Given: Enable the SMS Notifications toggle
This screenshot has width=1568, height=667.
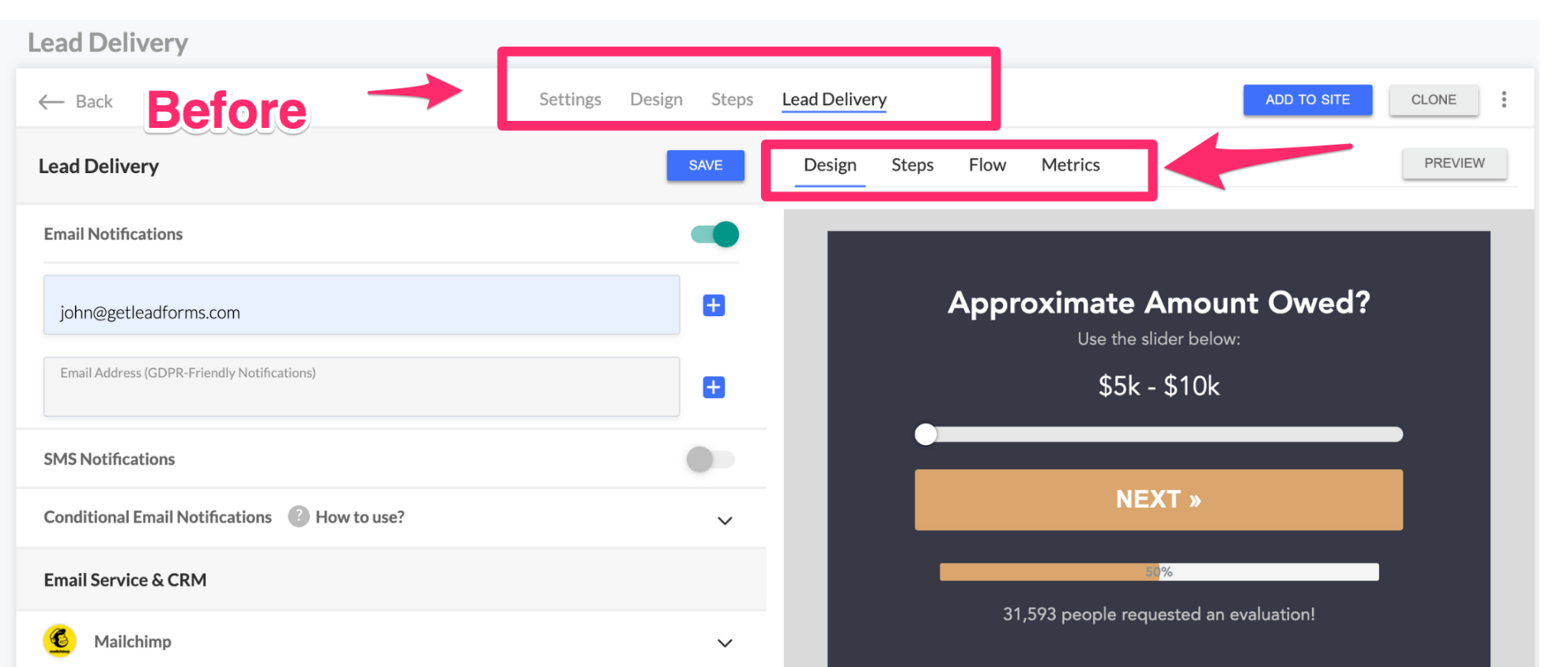Looking at the screenshot, I should point(710,459).
